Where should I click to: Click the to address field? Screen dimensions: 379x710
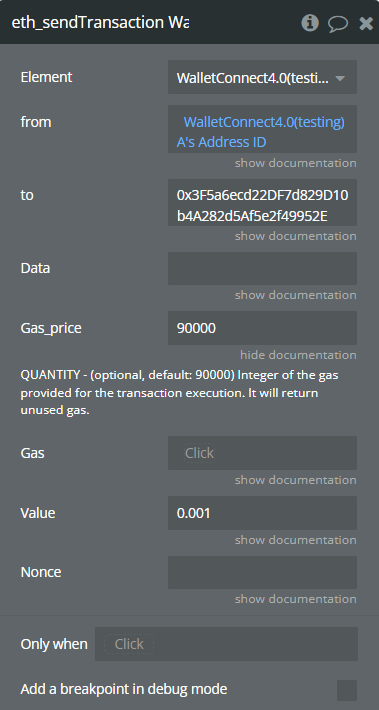pos(262,202)
